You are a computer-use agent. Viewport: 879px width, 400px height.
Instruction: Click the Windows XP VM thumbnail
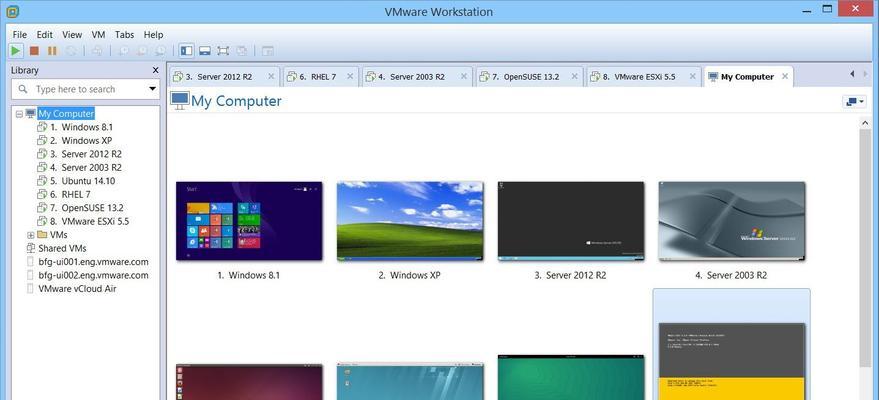410,221
